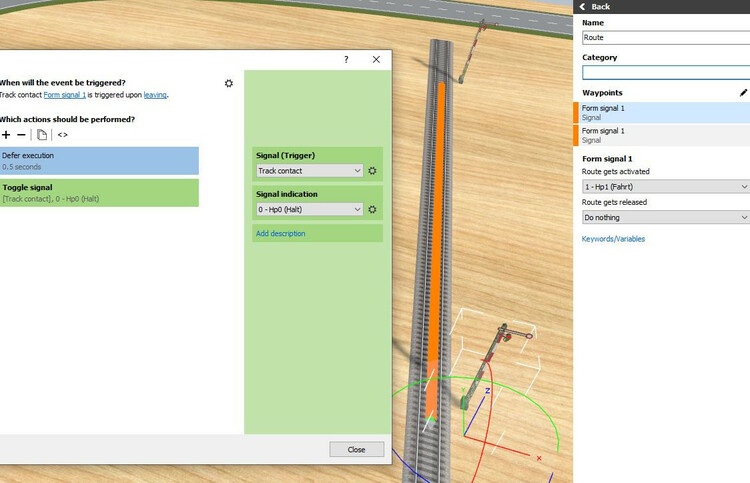This screenshot has height=483, width=750.
Task: Click the add action plus icon
Action: pyautogui.click(x=6, y=134)
